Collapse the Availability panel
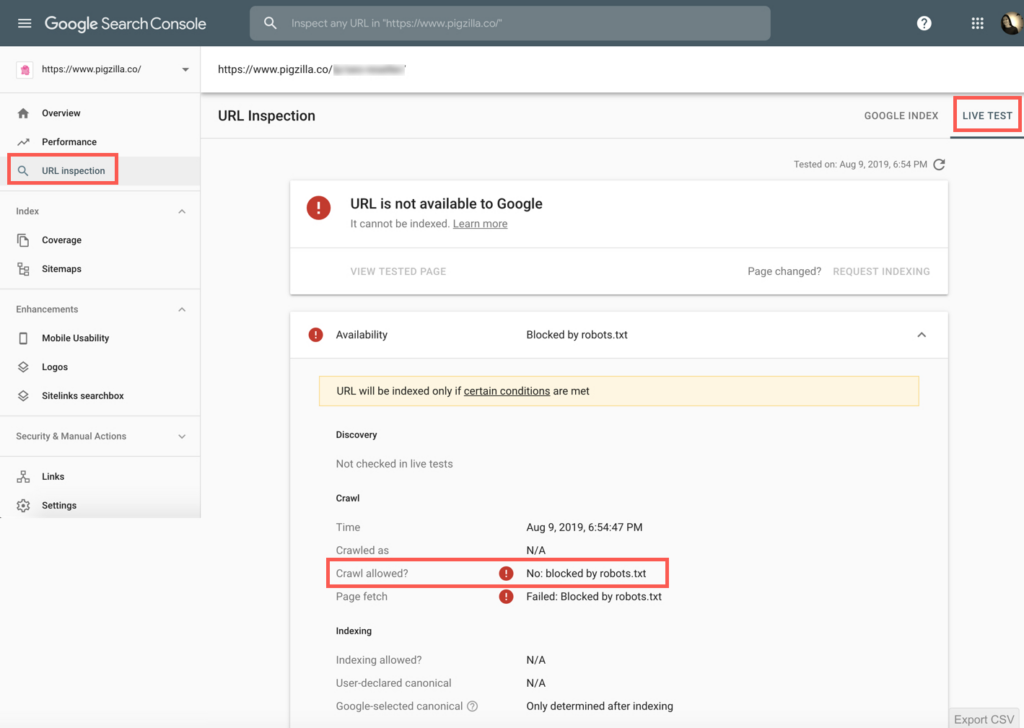 [921, 335]
